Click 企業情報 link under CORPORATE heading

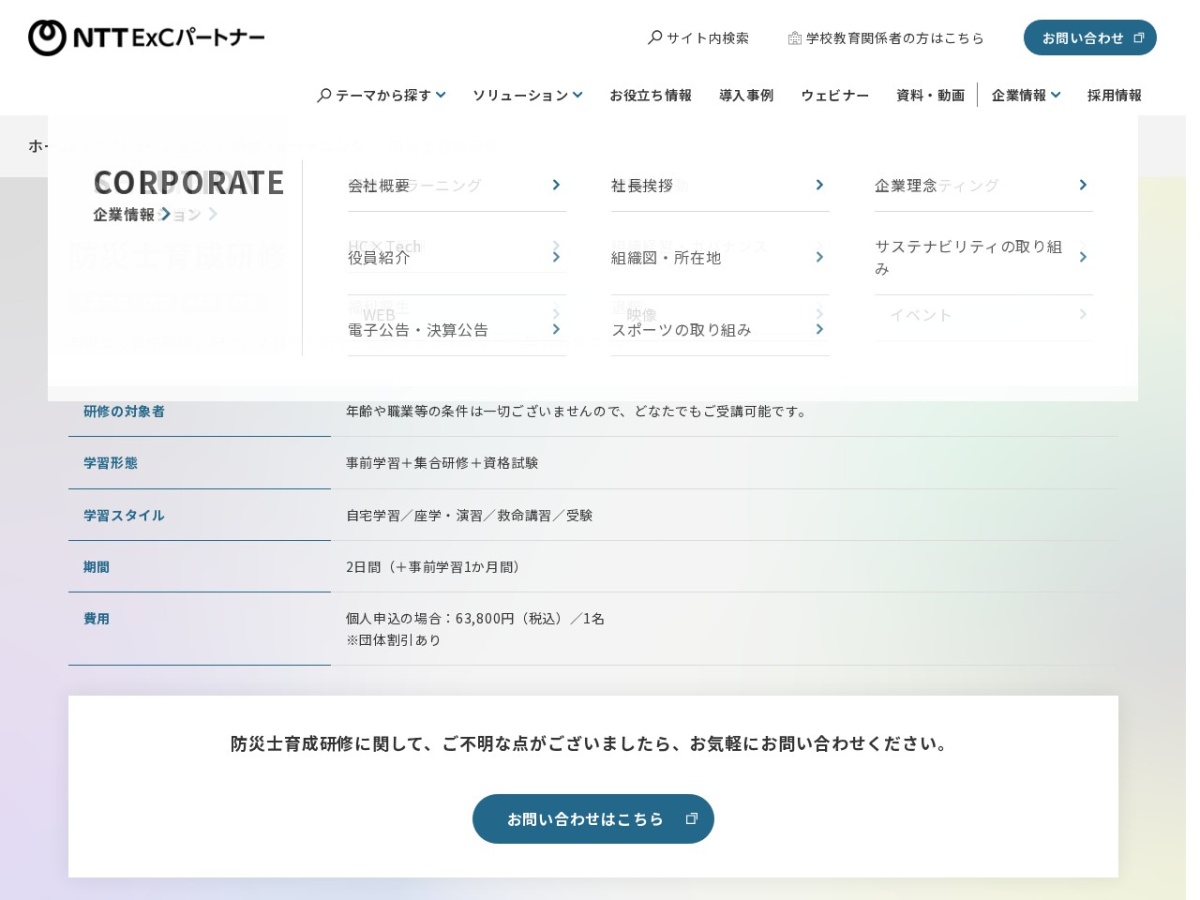coord(132,214)
